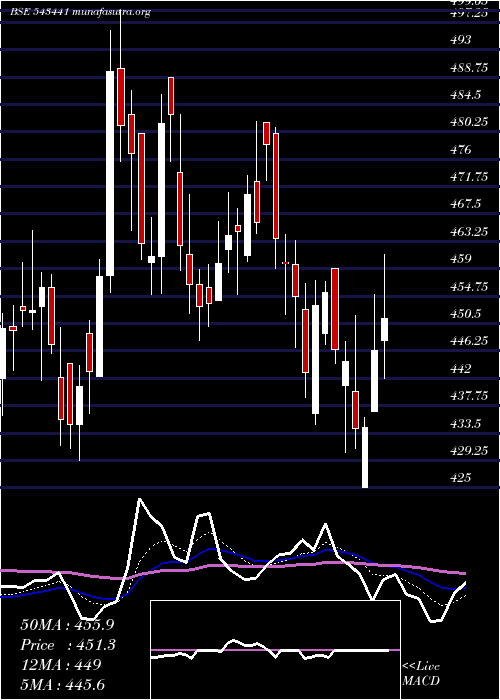Click the MACD inset chart box
Image resolution: width=500 pixels, height=700 pixels.
point(275,650)
